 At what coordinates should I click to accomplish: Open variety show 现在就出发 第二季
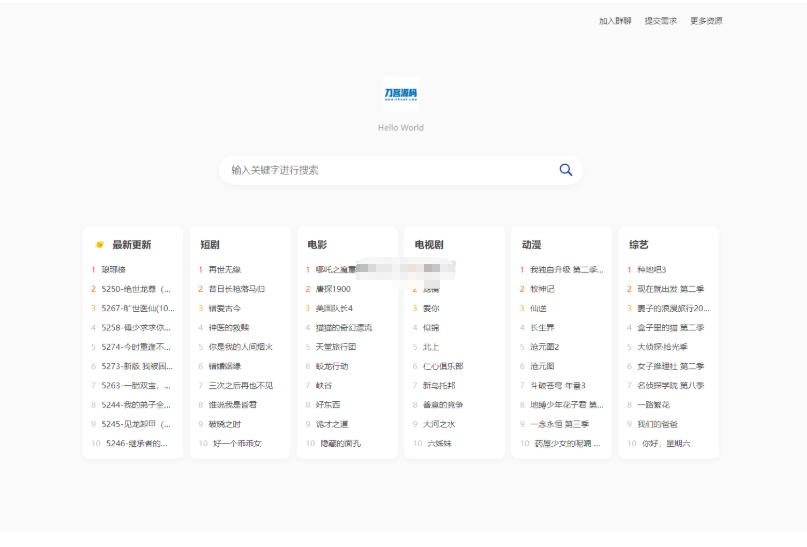(670, 289)
